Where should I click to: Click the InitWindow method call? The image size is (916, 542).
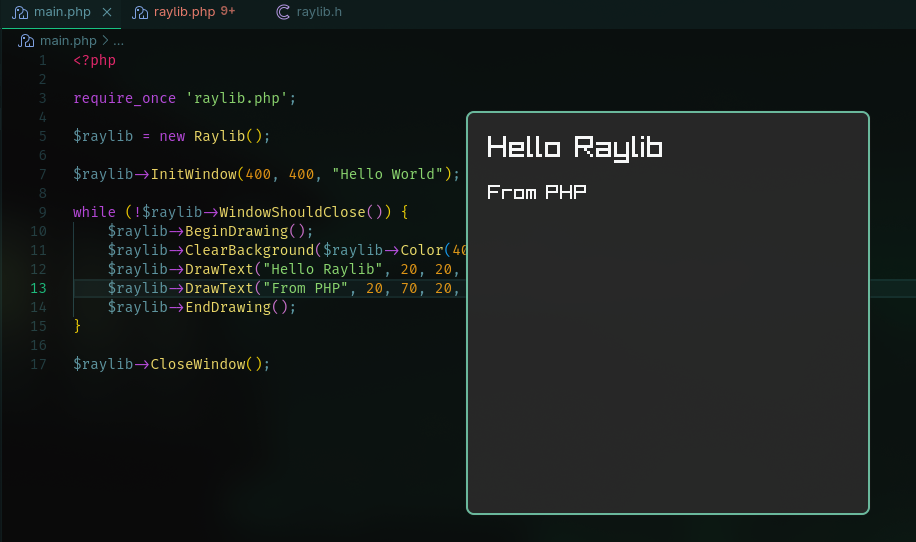tap(194, 174)
